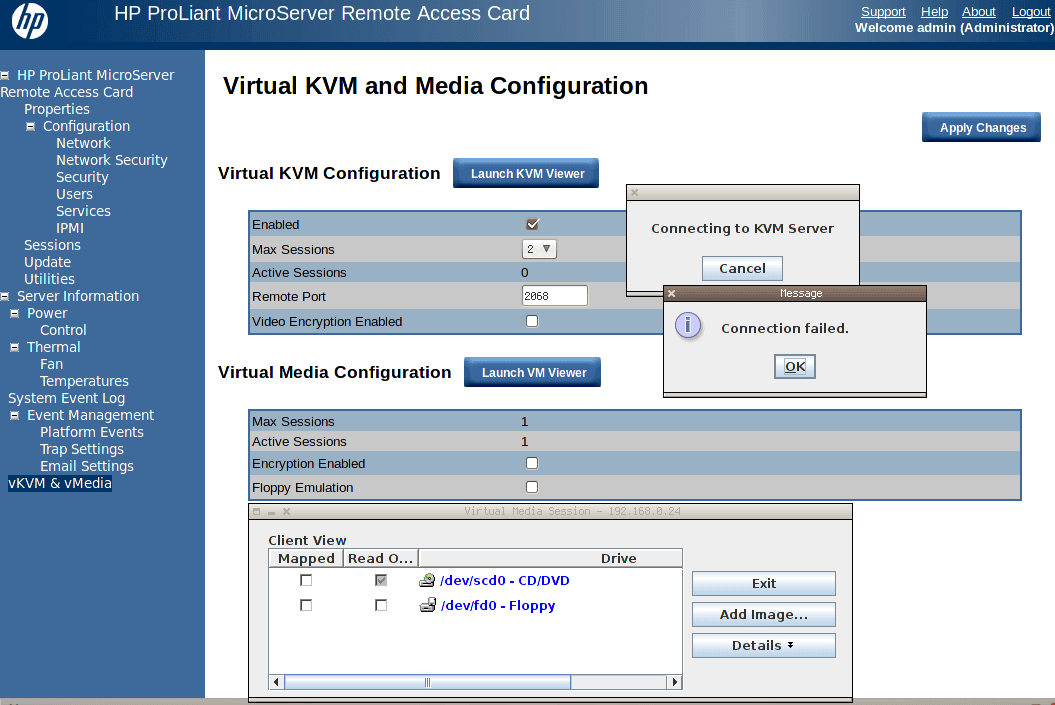Open Properties in the sidebar
Image resolution: width=1055 pixels, height=705 pixels.
coord(57,109)
